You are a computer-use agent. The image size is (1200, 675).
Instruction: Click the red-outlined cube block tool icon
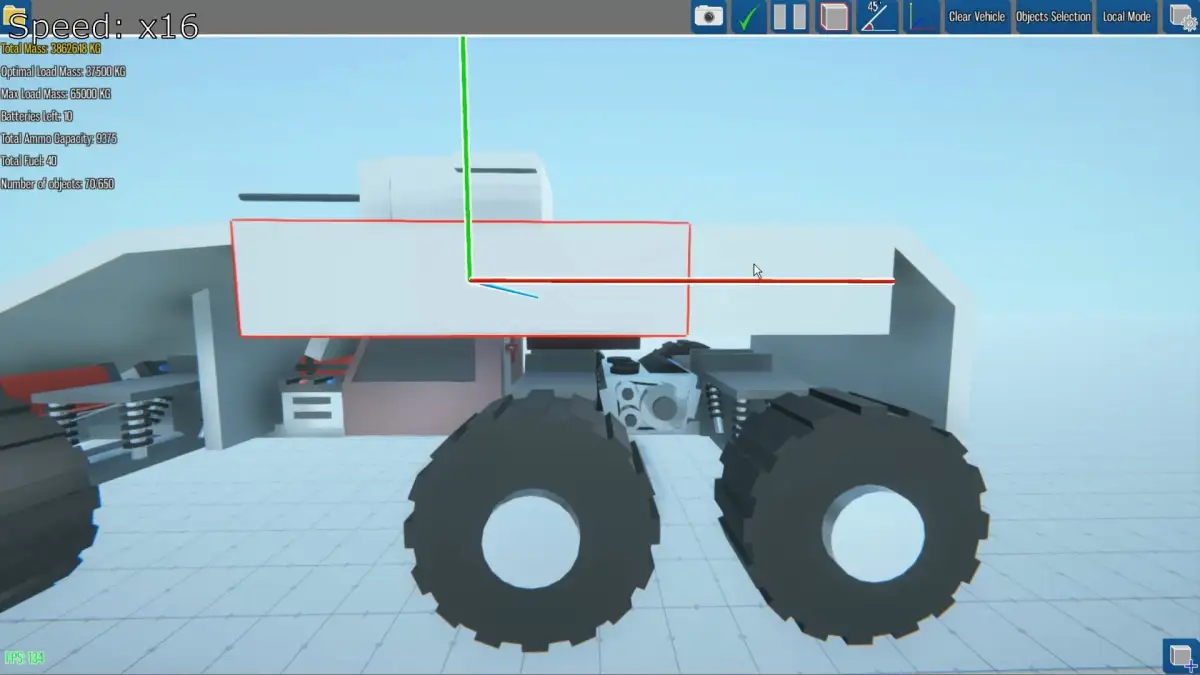832,16
